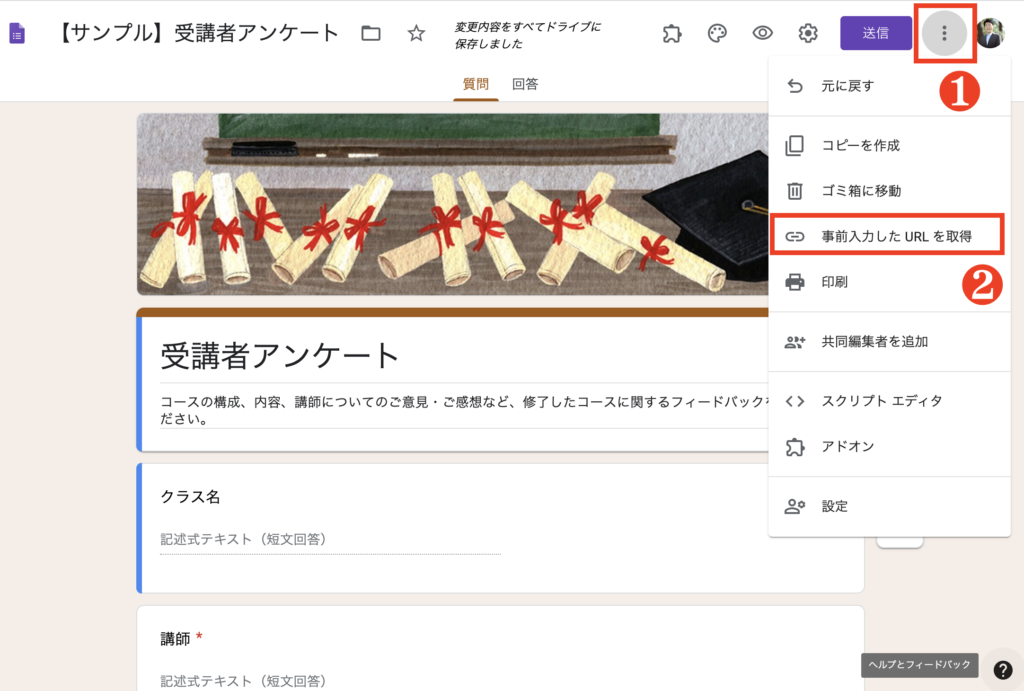The image size is (1024, 691).
Task: Open form settings via the gear icon
Action: [808, 33]
